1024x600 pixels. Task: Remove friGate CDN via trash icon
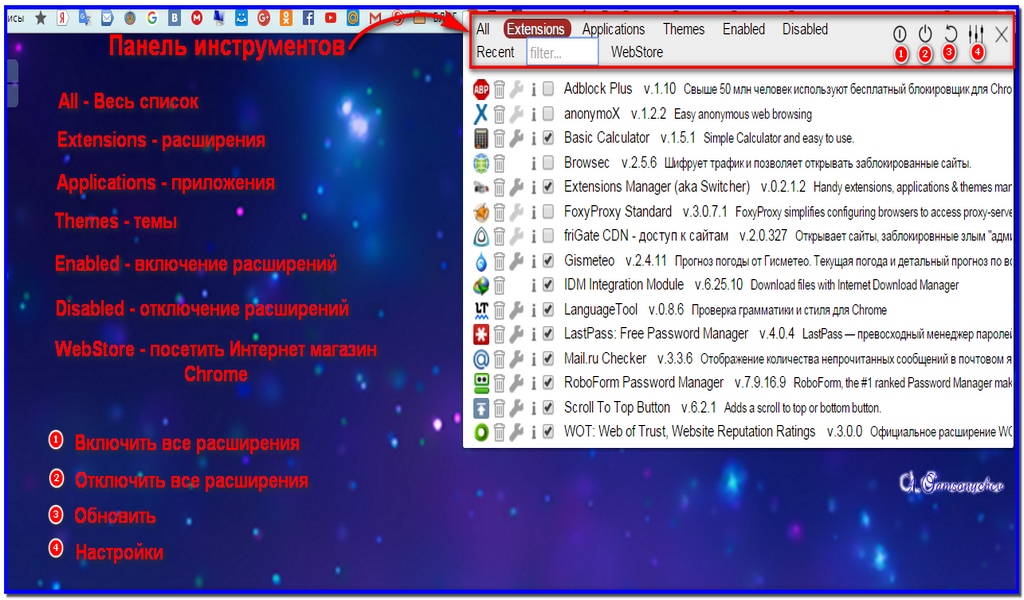point(499,236)
